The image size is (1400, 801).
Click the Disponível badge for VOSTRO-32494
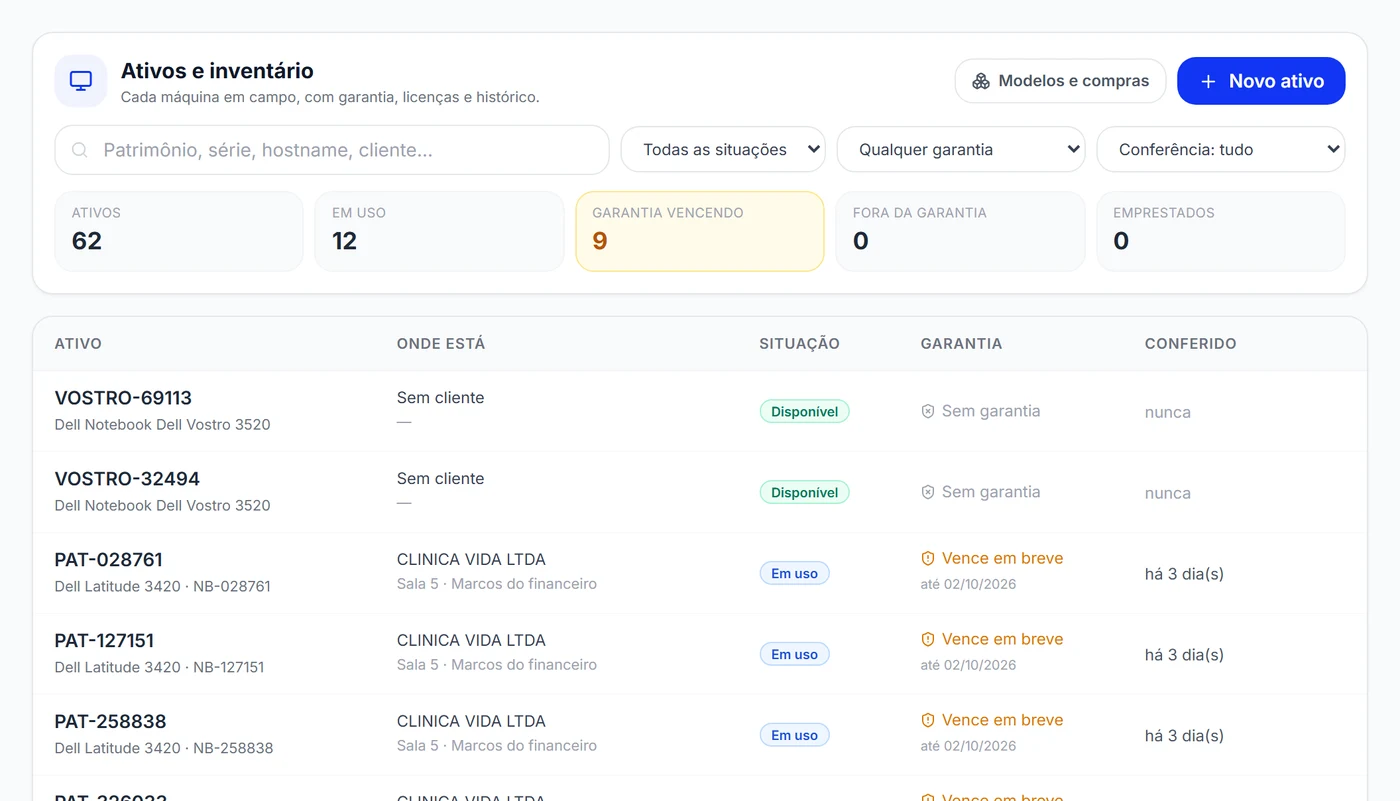pyautogui.click(x=804, y=492)
